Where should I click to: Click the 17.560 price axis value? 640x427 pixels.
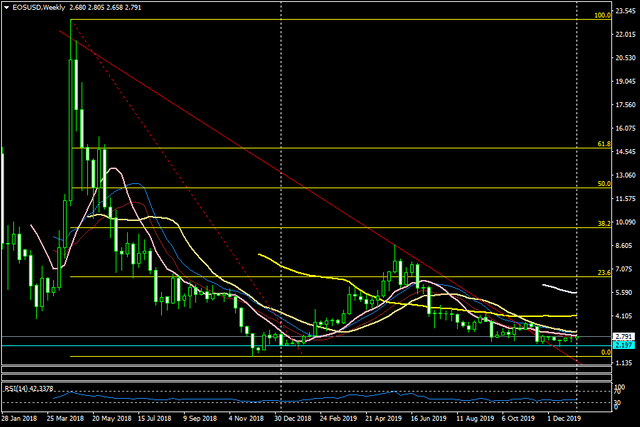pyautogui.click(x=625, y=105)
